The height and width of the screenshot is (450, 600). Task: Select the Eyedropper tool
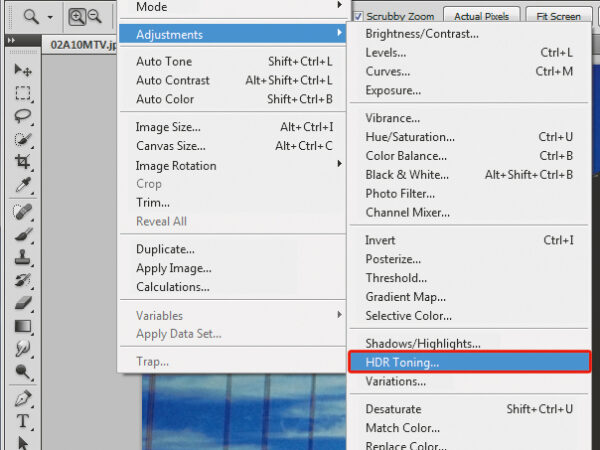point(23,185)
